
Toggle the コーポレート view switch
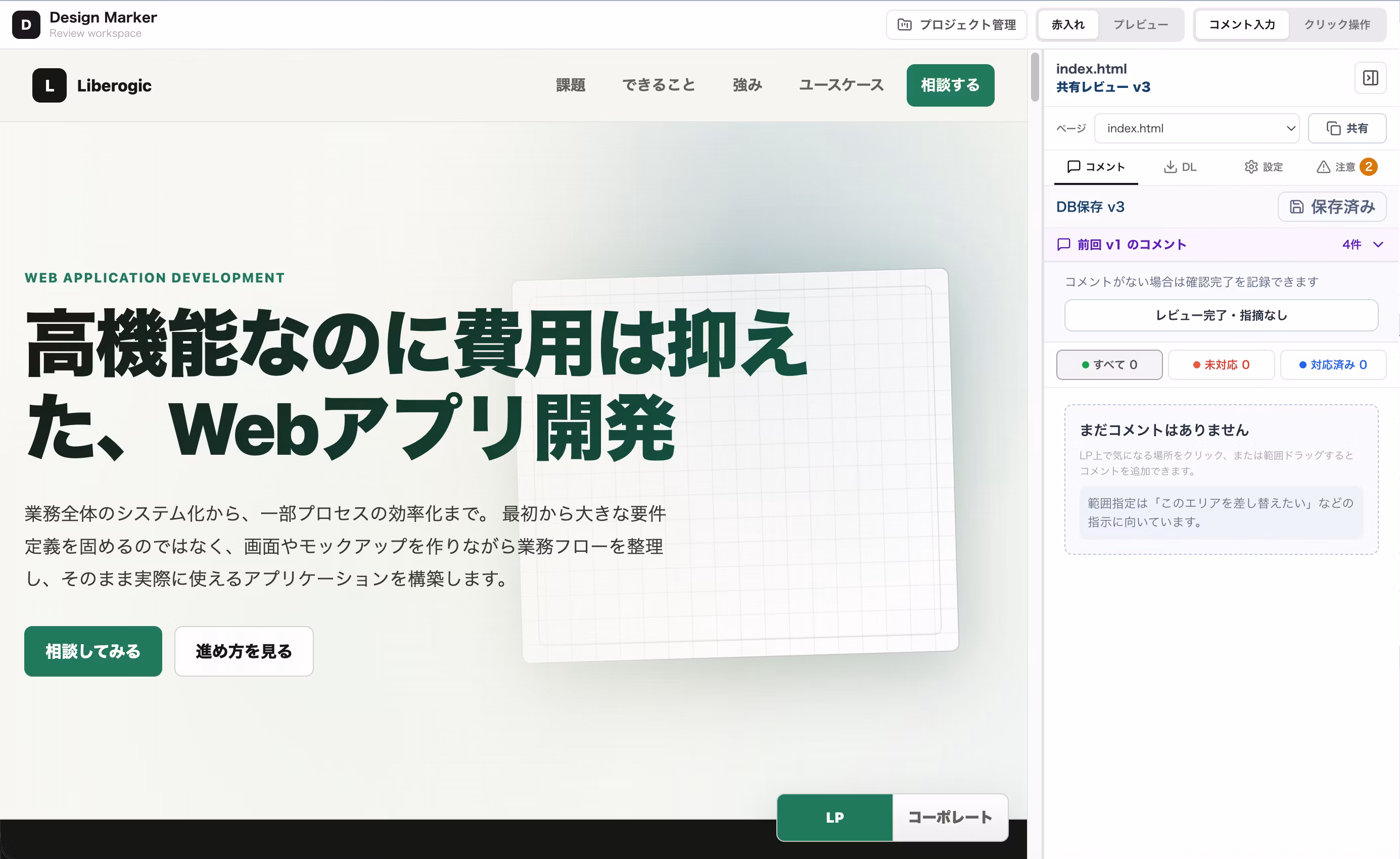click(x=950, y=818)
